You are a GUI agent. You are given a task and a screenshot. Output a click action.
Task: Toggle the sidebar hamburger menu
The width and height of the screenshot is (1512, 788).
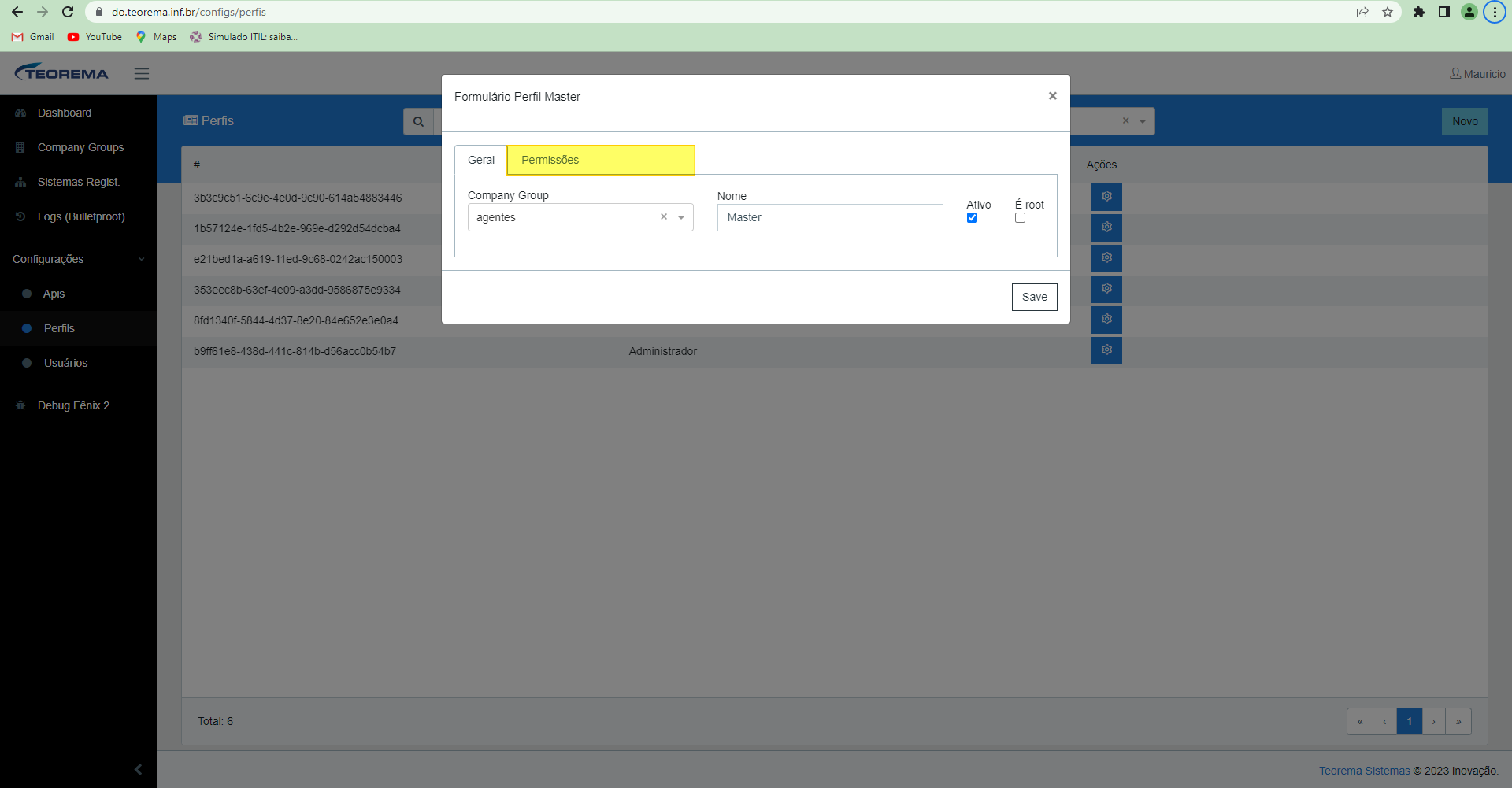click(142, 73)
